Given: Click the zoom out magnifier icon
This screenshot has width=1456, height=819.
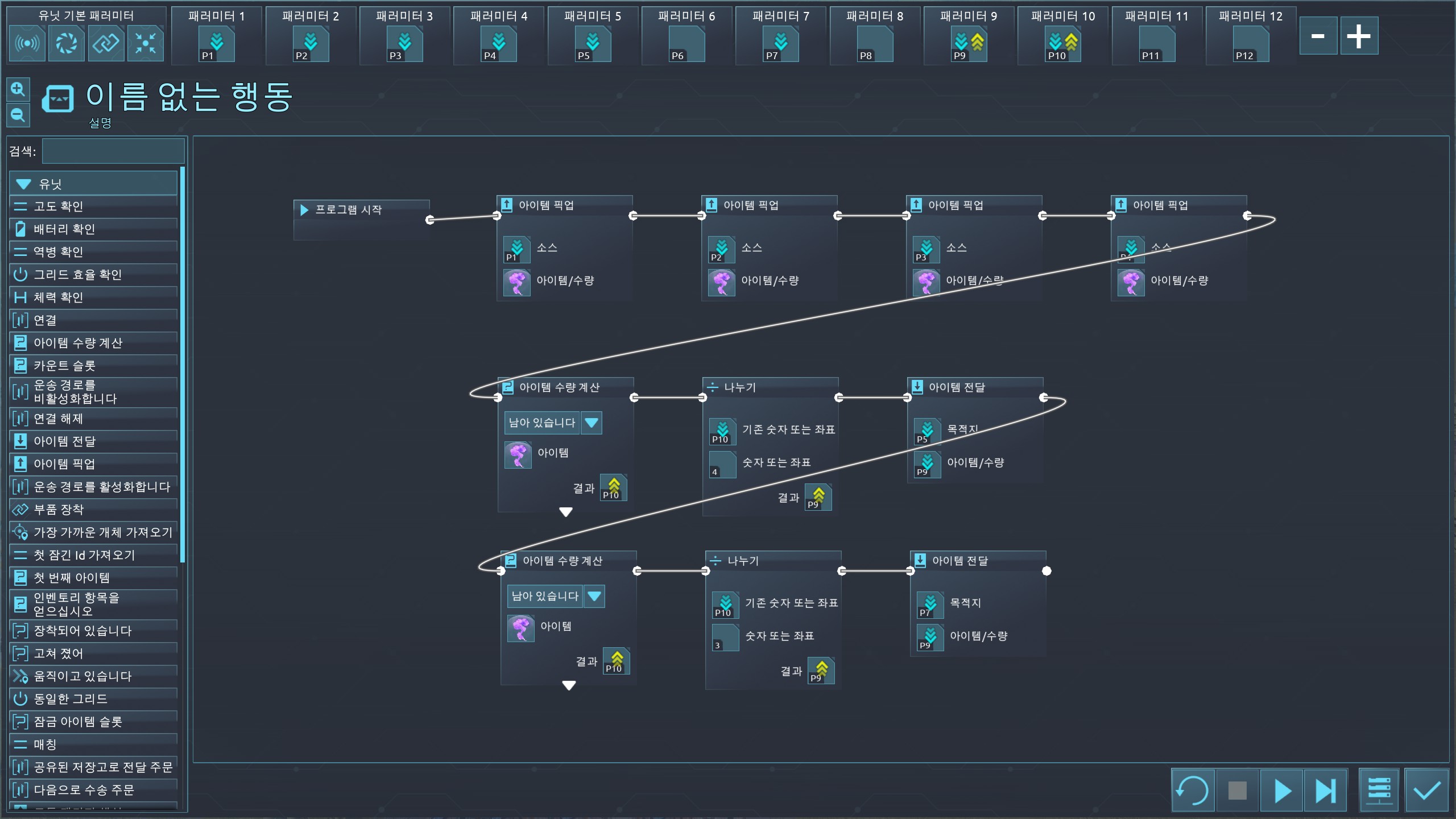Looking at the screenshot, I should point(18,115).
